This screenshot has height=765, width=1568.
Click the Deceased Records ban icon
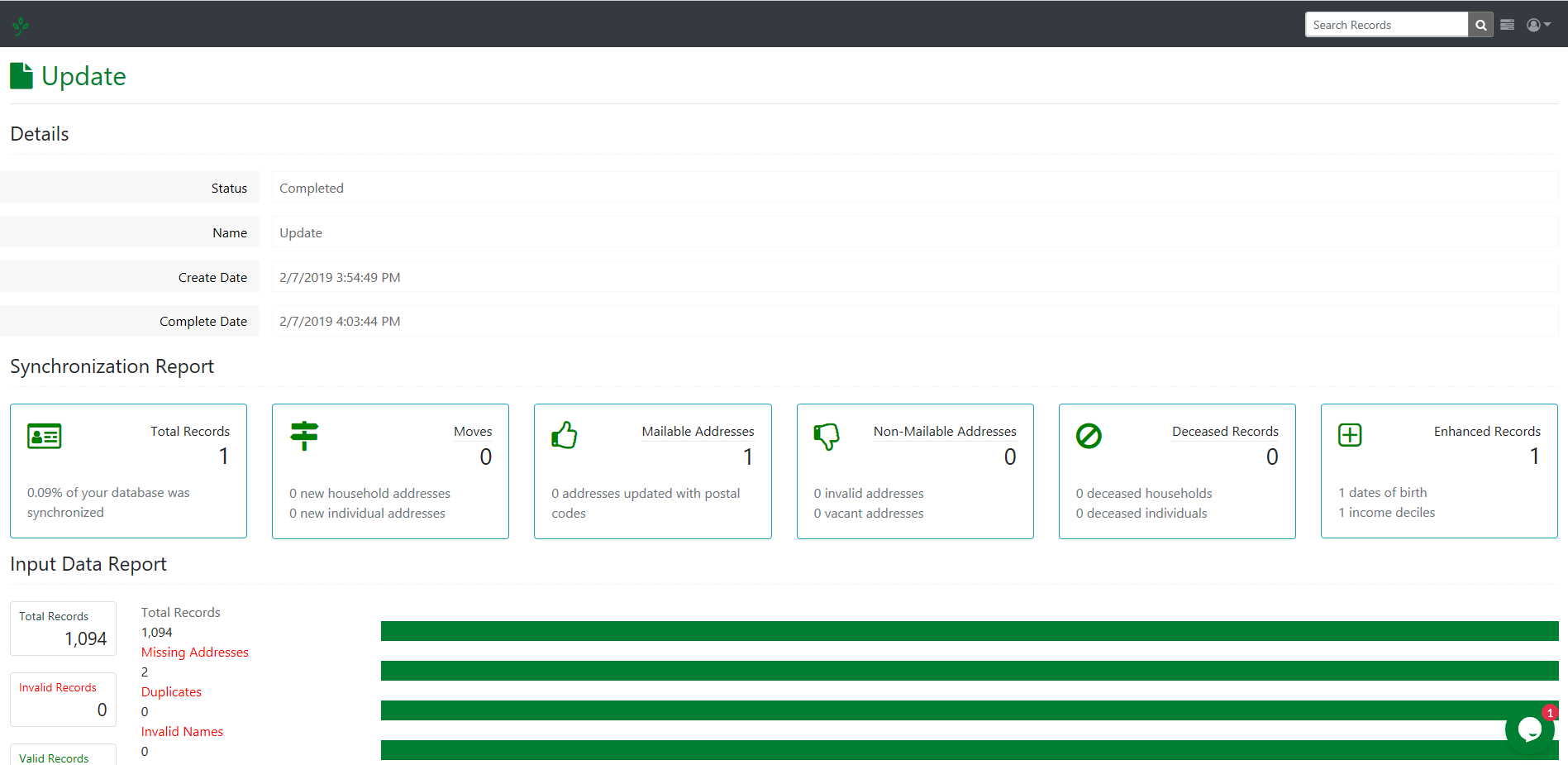click(x=1089, y=436)
